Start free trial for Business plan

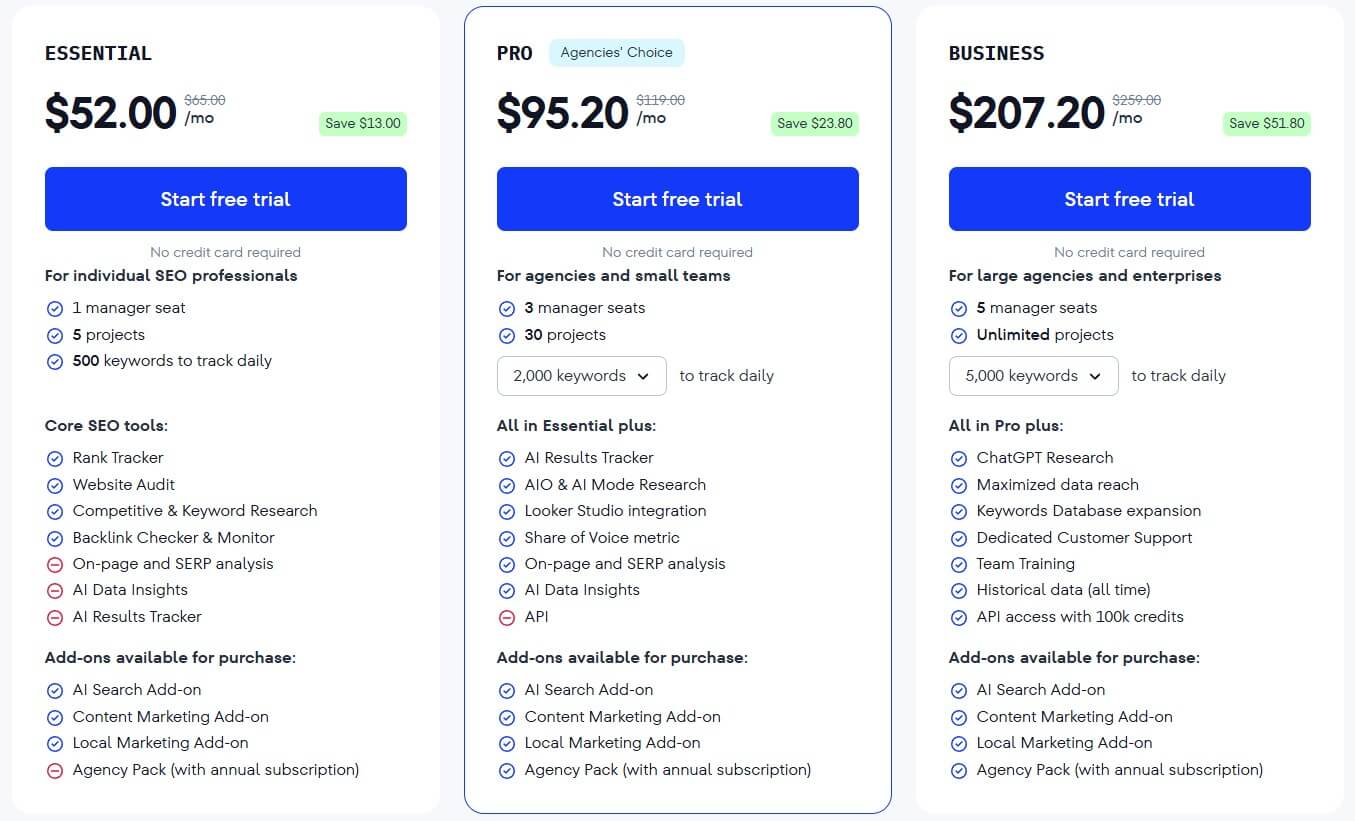point(1129,199)
